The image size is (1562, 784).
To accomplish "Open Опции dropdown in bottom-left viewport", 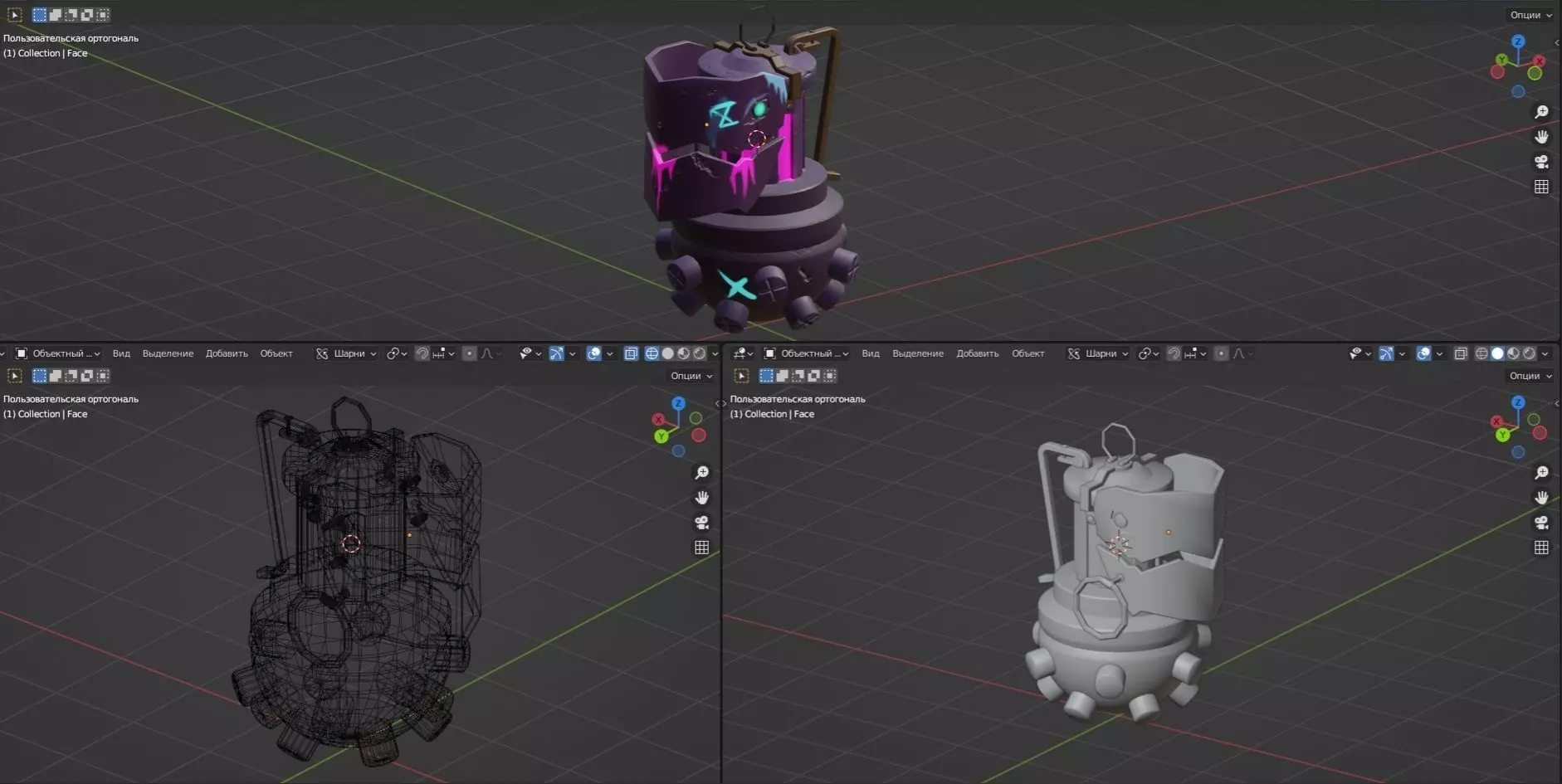I will point(691,376).
